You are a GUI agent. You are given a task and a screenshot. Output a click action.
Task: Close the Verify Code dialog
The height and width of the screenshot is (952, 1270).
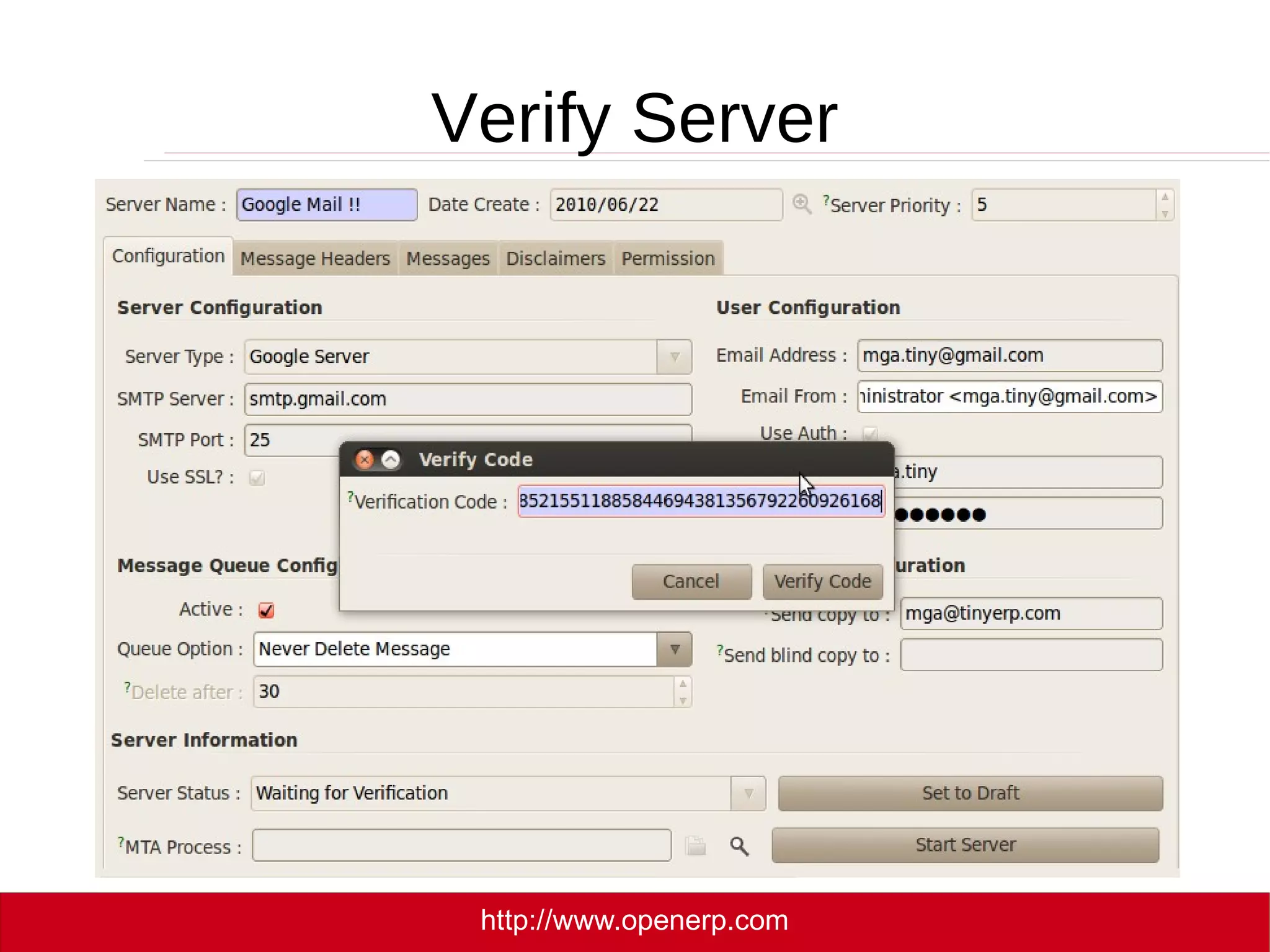pyautogui.click(x=365, y=460)
